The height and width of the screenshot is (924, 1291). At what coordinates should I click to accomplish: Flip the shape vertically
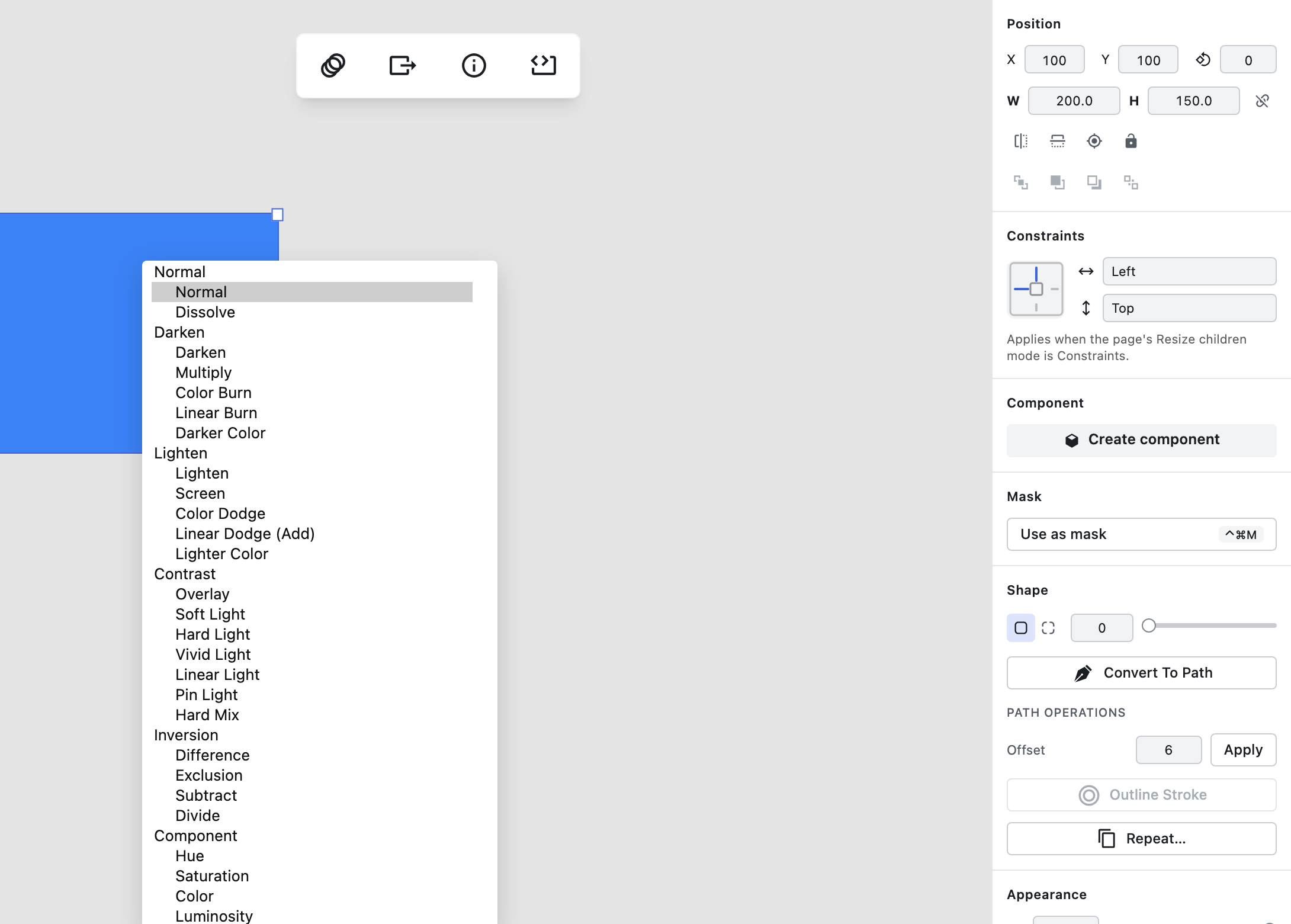tap(1058, 141)
